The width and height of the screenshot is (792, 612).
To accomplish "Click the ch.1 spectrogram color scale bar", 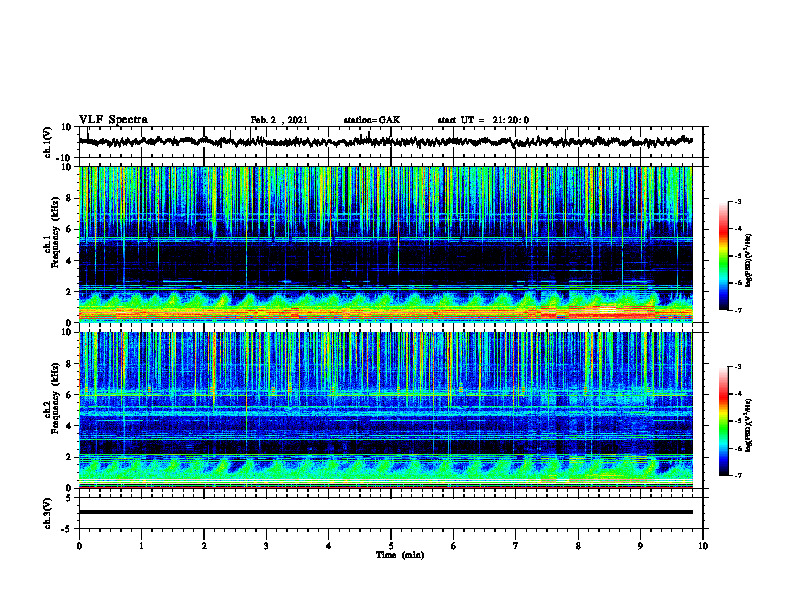I will [724, 256].
